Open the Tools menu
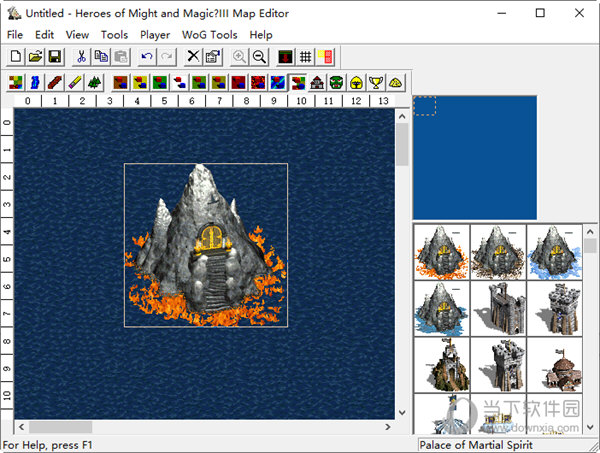This screenshot has width=600, height=453. pyautogui.click(x=114, y=35)
